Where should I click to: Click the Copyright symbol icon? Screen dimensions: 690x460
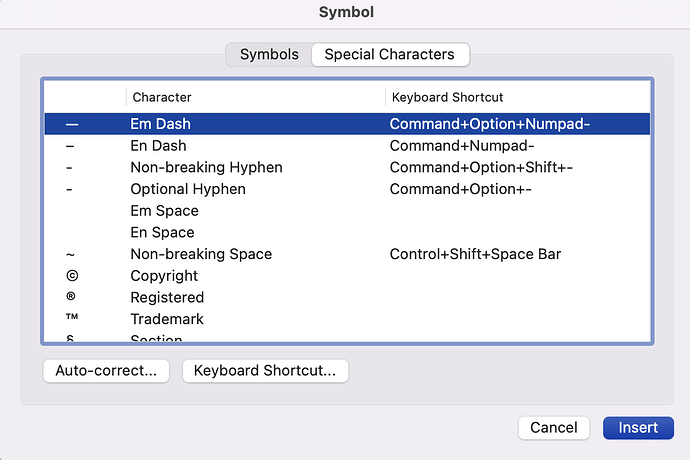71,276
